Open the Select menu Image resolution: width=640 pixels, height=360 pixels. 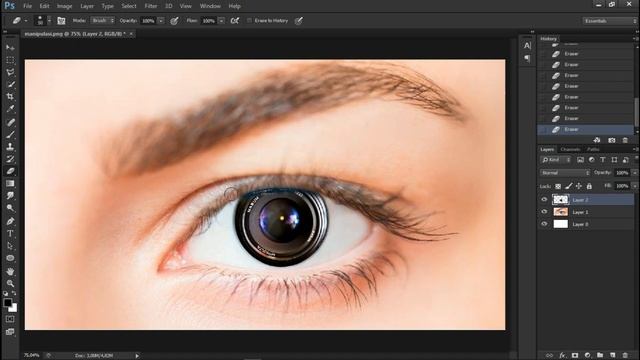coord(129,6)
